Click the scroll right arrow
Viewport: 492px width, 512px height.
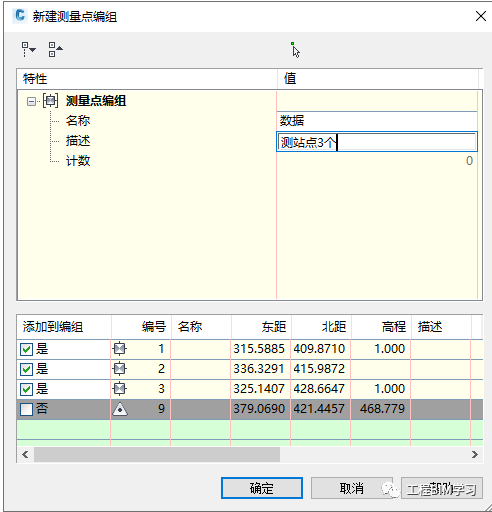pyautogui.click(x=475, y=455)
